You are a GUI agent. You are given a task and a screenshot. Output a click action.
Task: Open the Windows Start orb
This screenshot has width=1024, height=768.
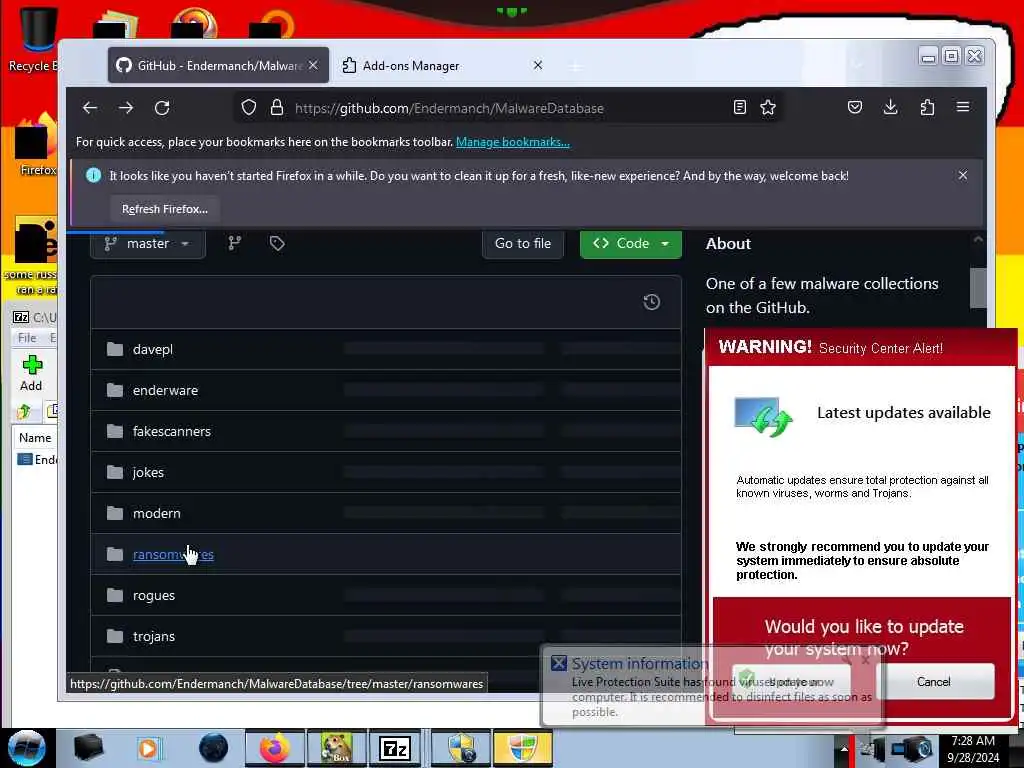click(x=27, y=748)
